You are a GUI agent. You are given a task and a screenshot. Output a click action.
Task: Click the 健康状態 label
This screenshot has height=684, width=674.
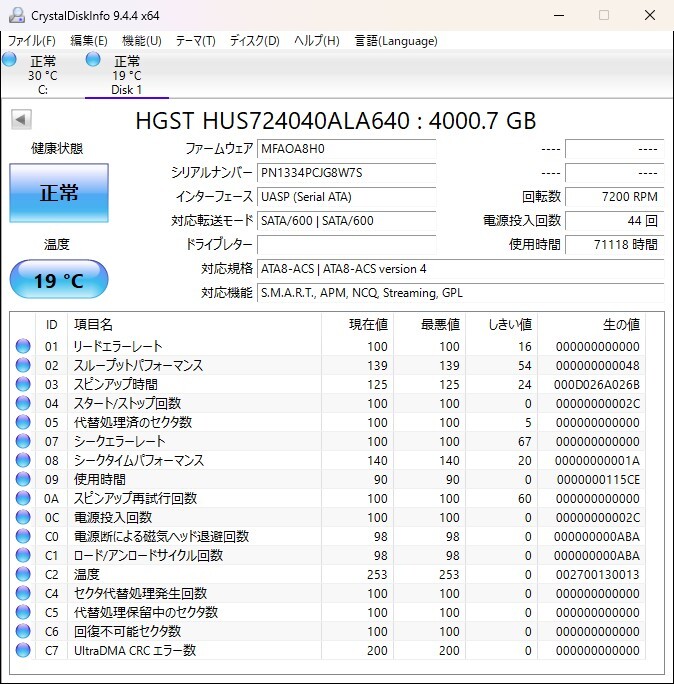57,149
